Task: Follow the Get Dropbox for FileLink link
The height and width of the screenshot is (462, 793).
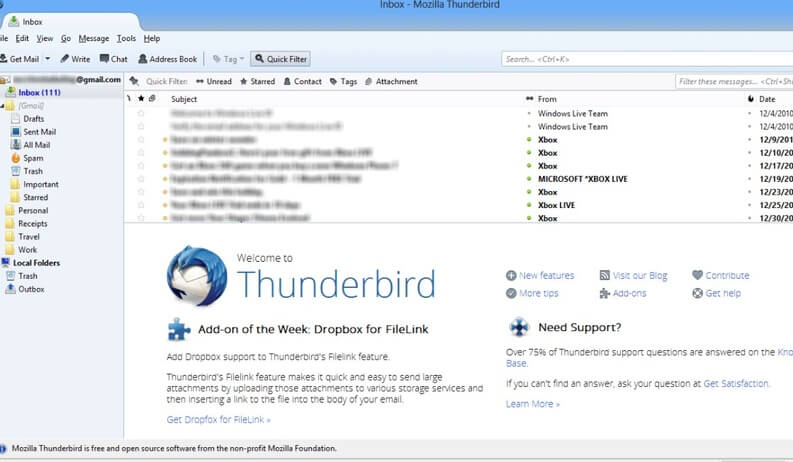Action: (x=218, y=420)
